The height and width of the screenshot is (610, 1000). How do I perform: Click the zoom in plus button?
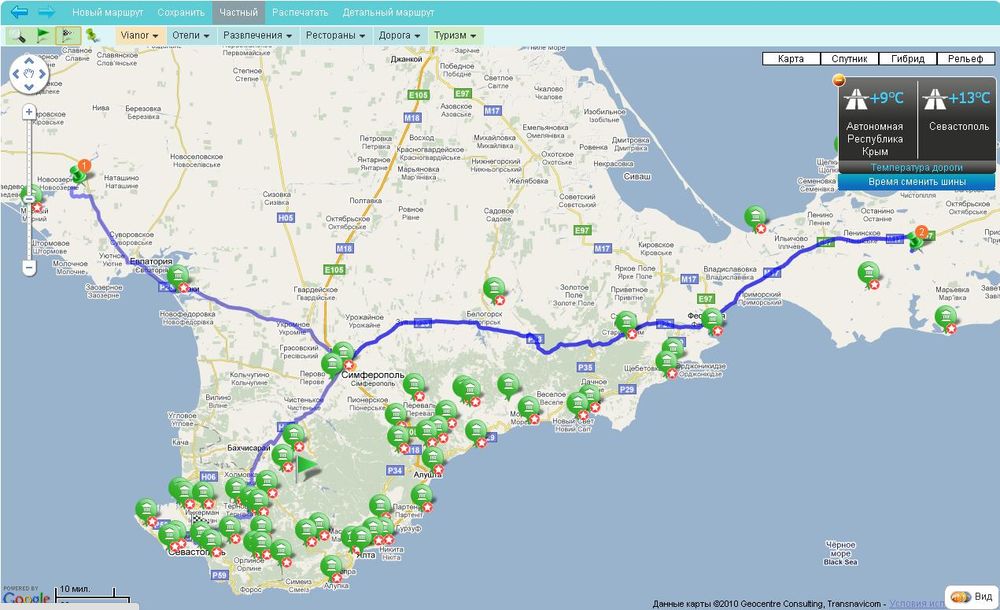(x=29, y=112)
